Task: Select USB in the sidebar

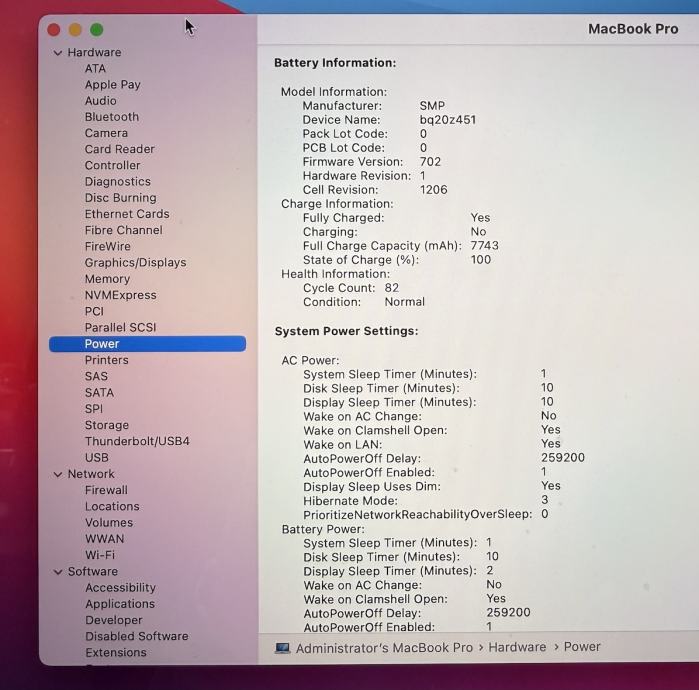Action: pos(97,458)
